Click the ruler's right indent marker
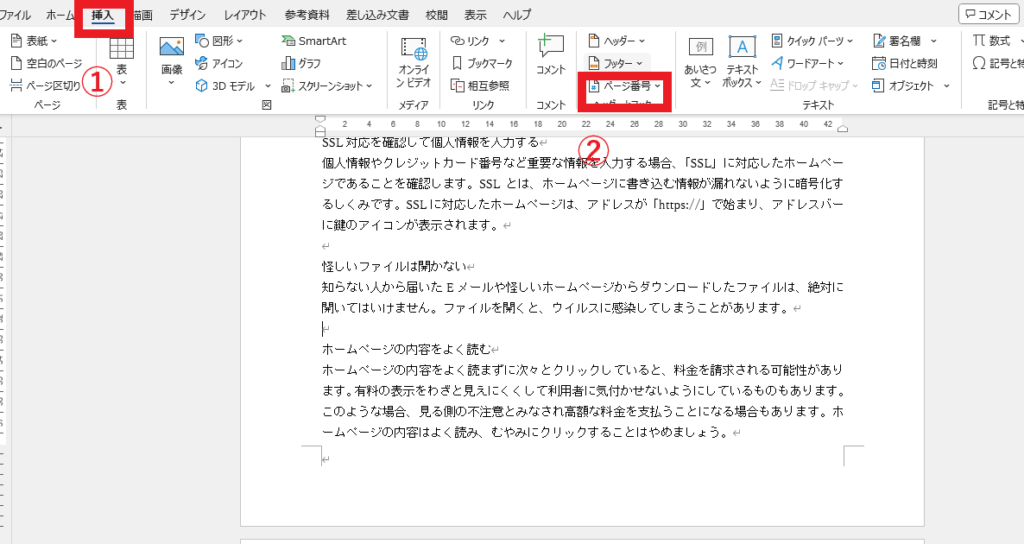Image resolution: width=1024 pixels, height=544 pixels. [842, 129]
